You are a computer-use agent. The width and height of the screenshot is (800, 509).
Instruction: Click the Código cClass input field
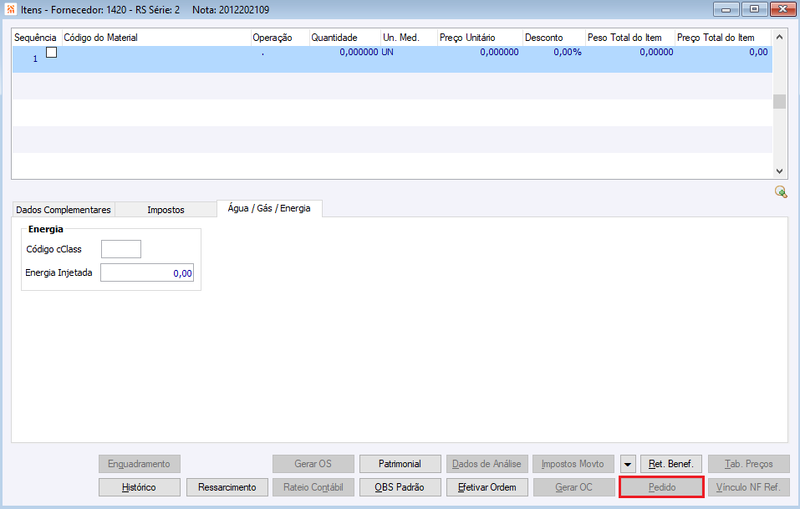121,249
